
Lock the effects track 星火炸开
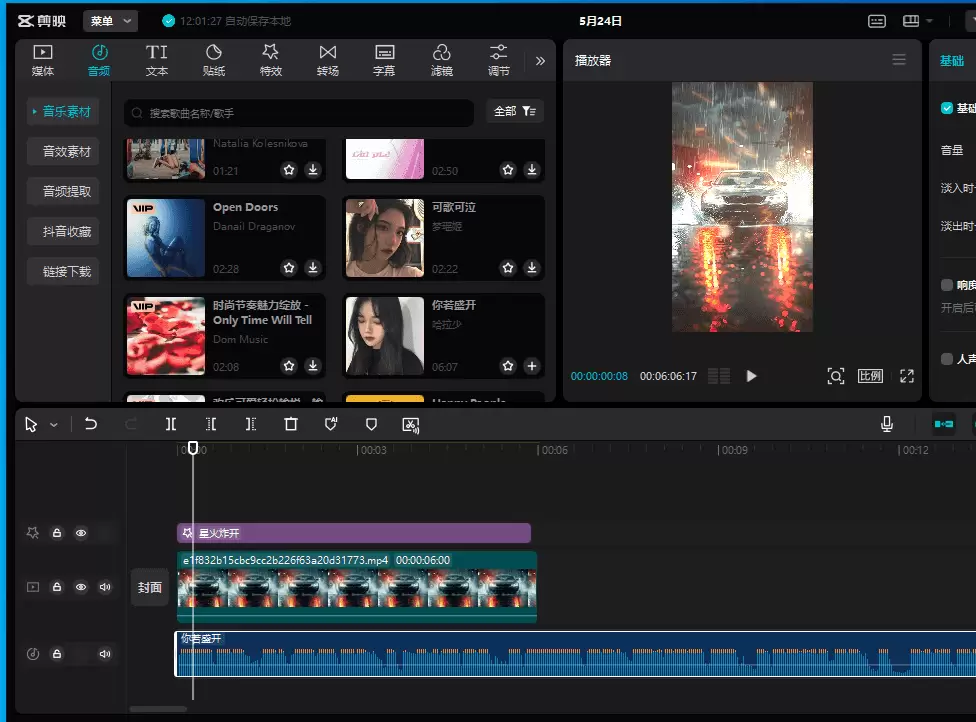tap(57, 533)
